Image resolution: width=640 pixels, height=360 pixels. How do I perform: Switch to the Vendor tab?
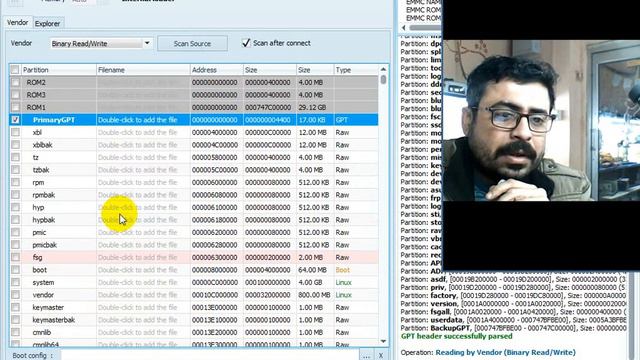pos(18,23)
